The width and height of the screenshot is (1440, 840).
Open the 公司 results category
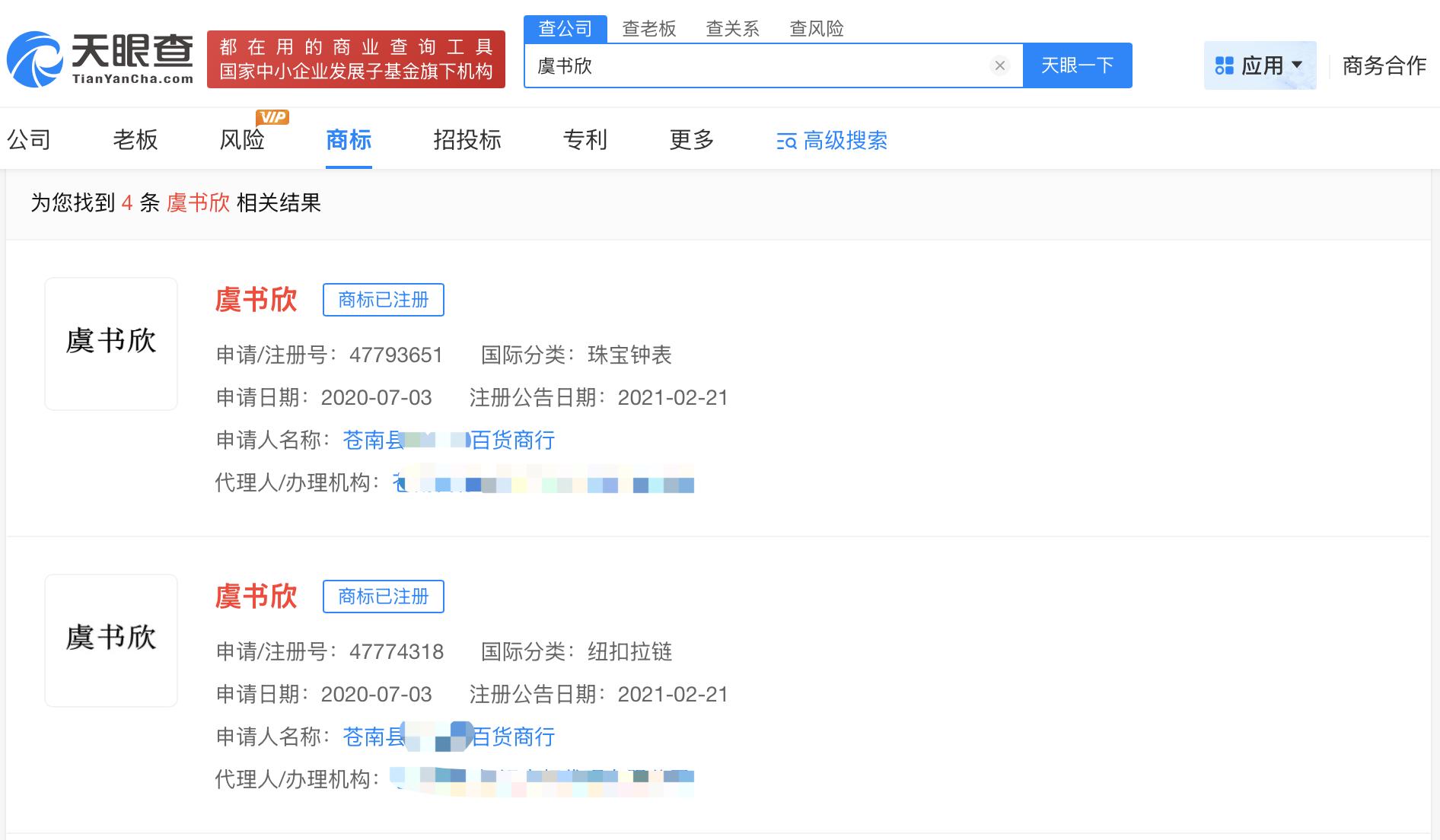(x=29, y=140)
